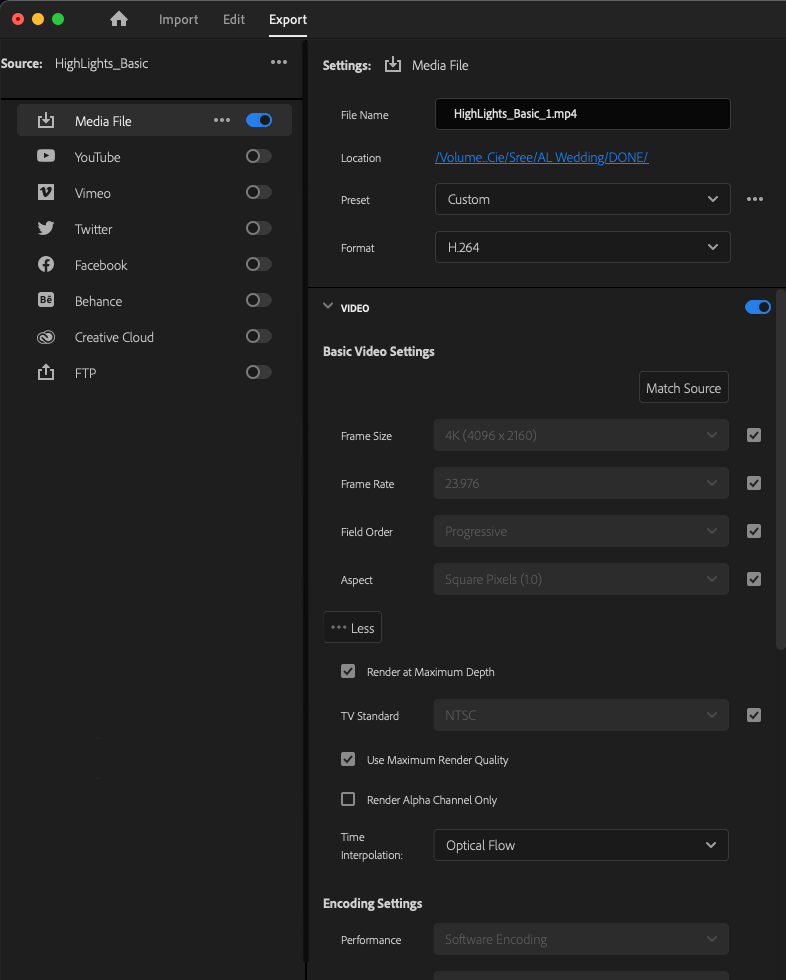The image size is (786, 980).
Task: Enable YouTube publishing toggle
Action: tap(259, 156)
